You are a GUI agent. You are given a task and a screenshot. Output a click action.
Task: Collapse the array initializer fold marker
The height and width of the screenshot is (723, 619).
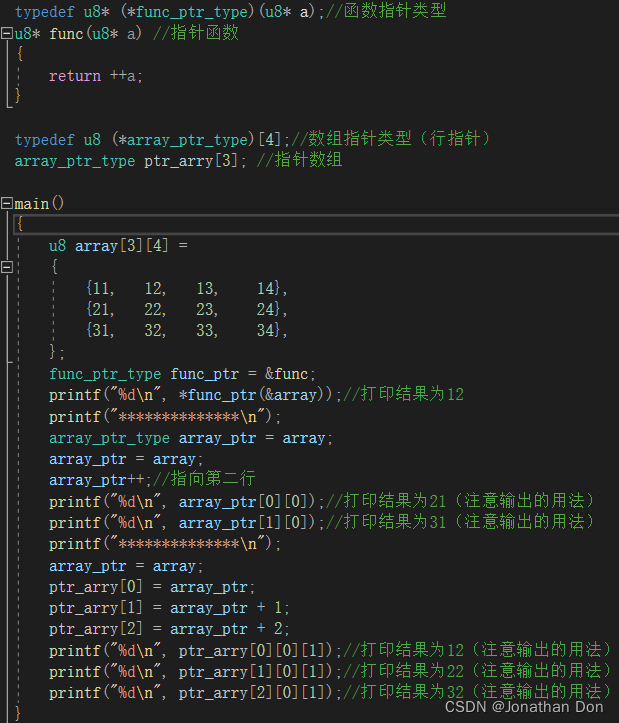click(7, 267)
